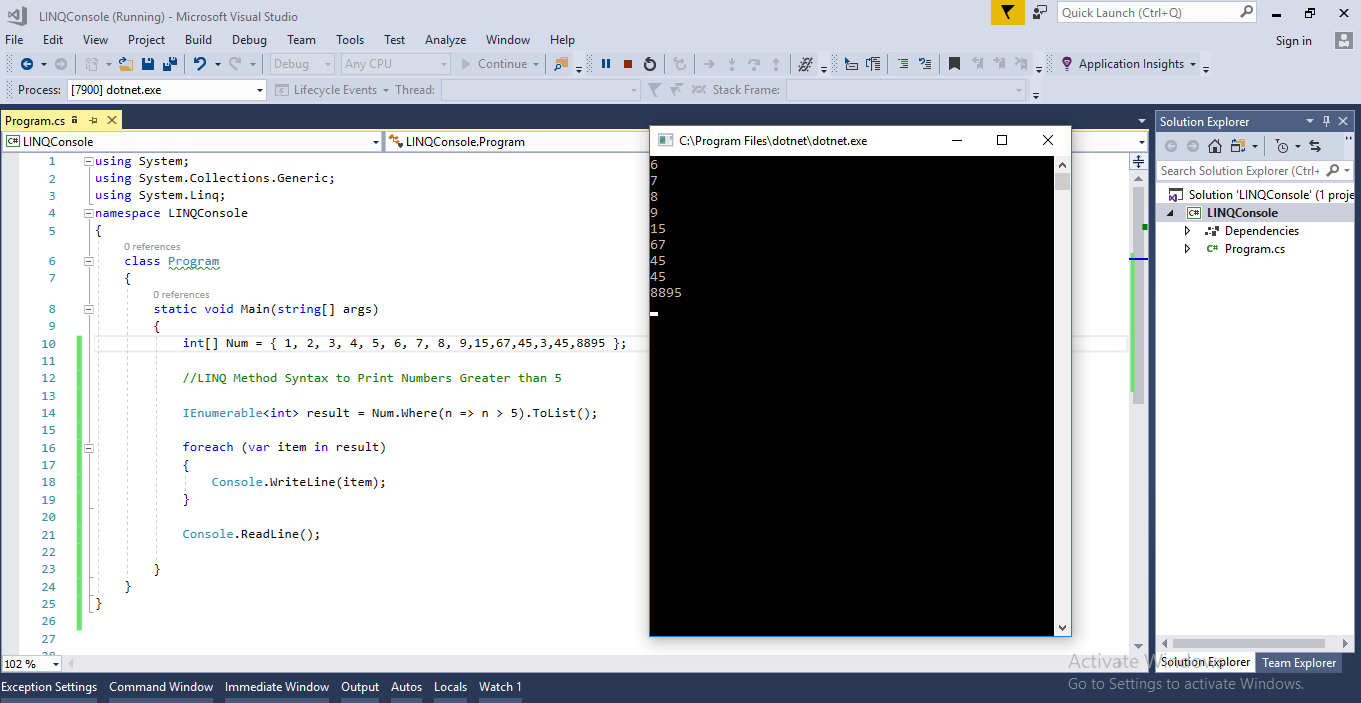Click the feedback icon beside Quick Launch

[x=1040, y=12]
